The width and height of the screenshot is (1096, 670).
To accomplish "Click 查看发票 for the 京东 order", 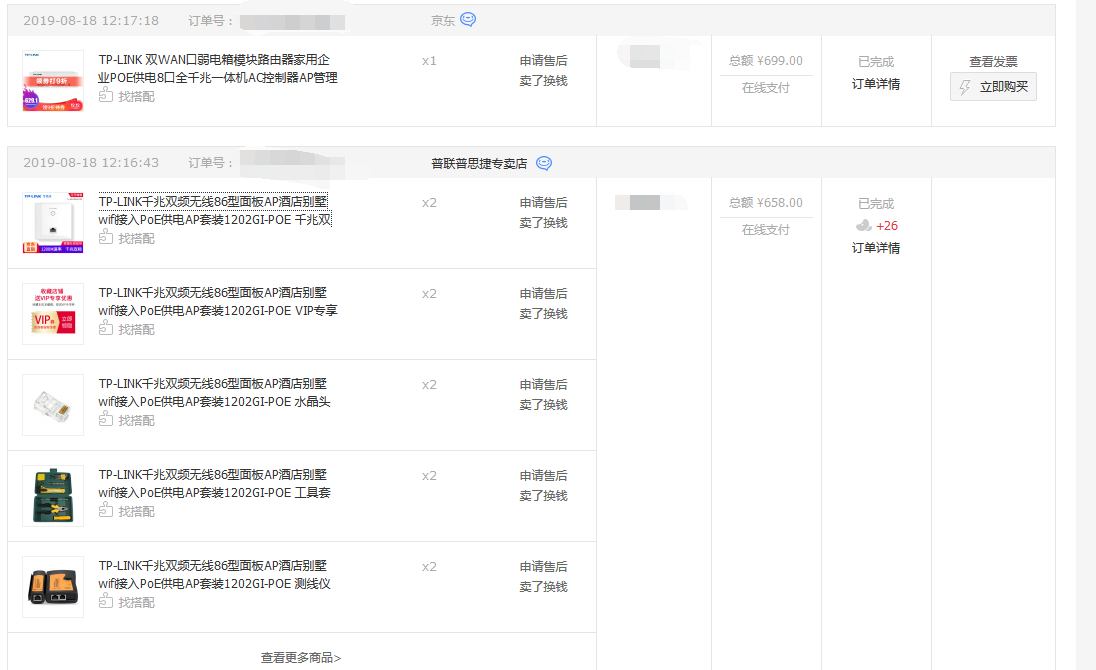I will [993, 61].
